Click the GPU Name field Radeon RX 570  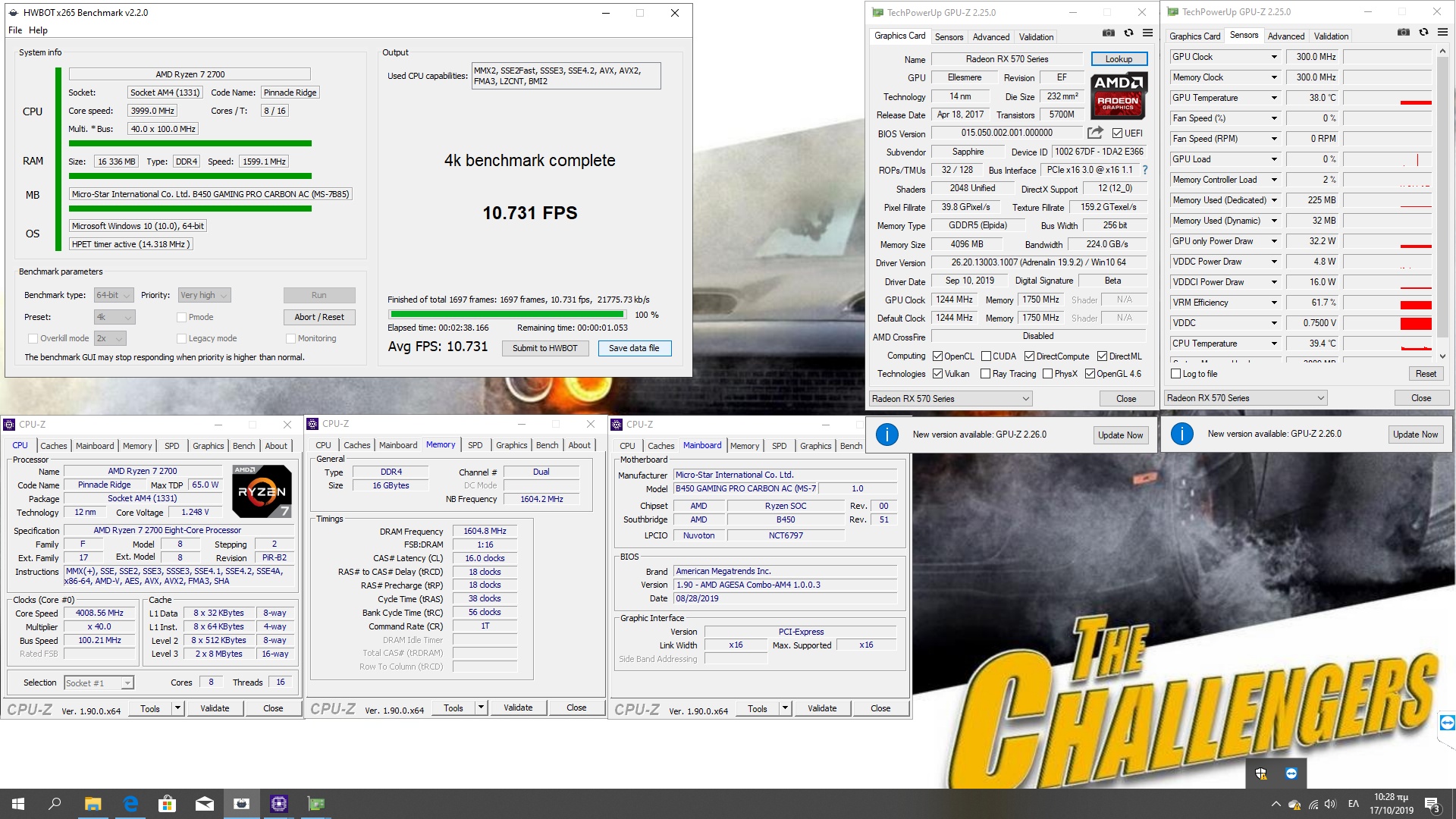point(1007,59)
